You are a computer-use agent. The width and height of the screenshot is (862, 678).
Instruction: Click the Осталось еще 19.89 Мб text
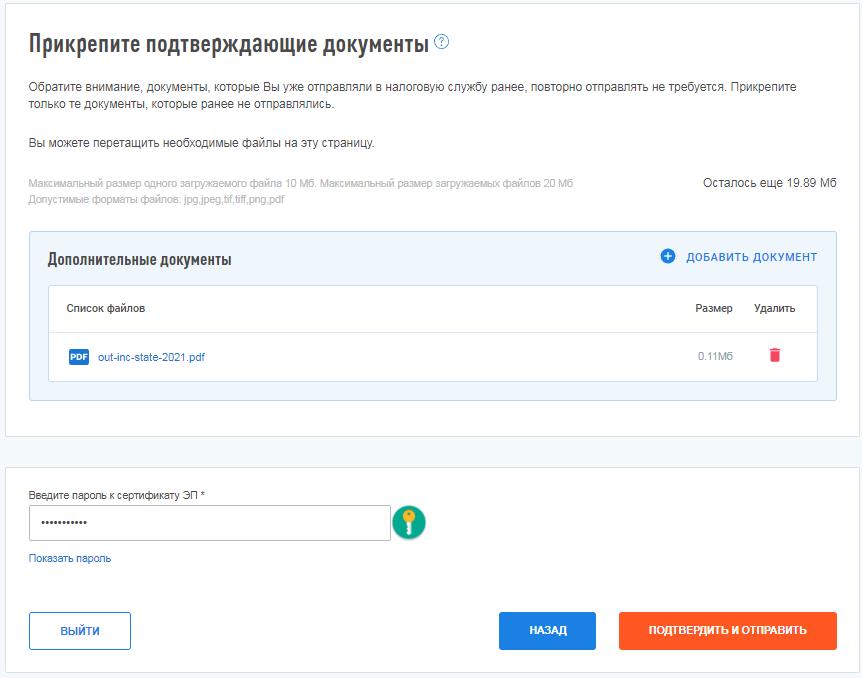click(x=769, y=183)
